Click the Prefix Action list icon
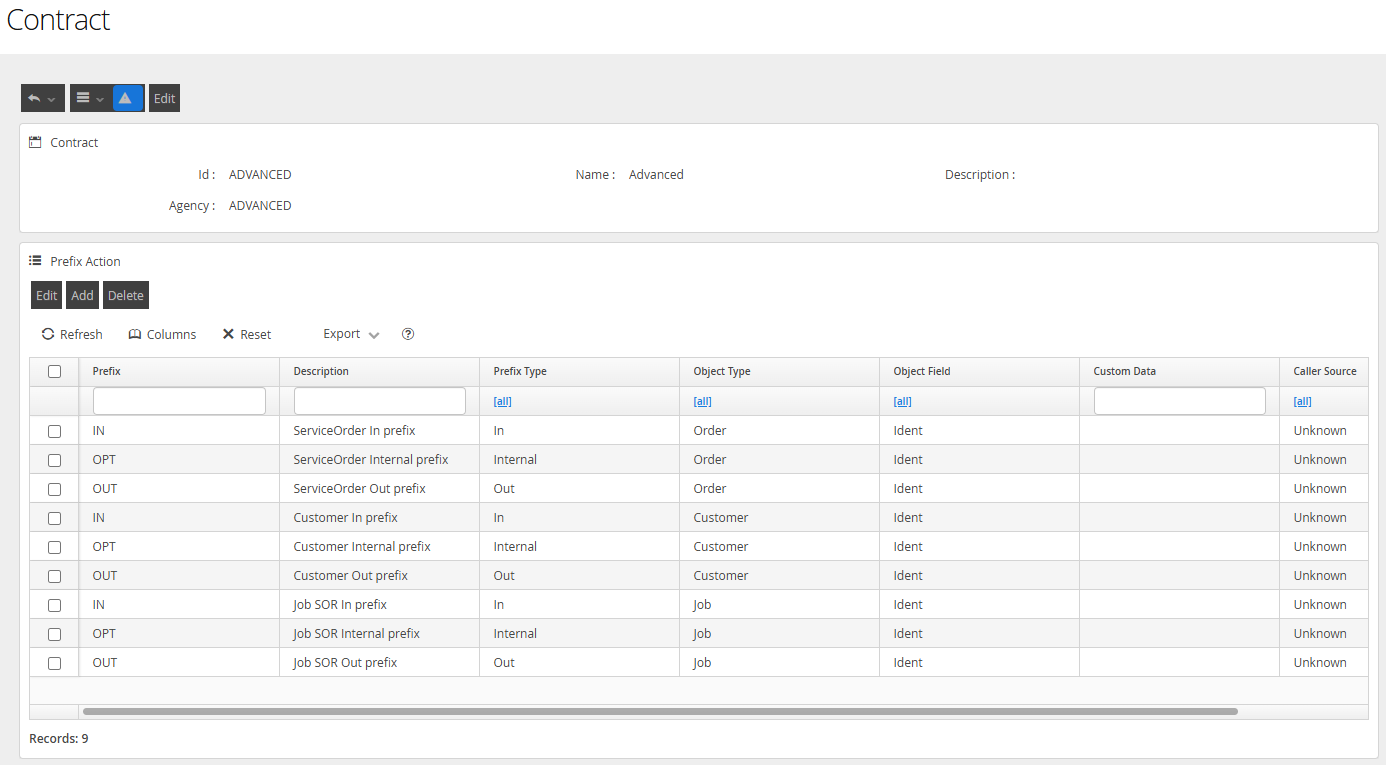Viewport: 1386px width, 765px height. coord(35,261)
